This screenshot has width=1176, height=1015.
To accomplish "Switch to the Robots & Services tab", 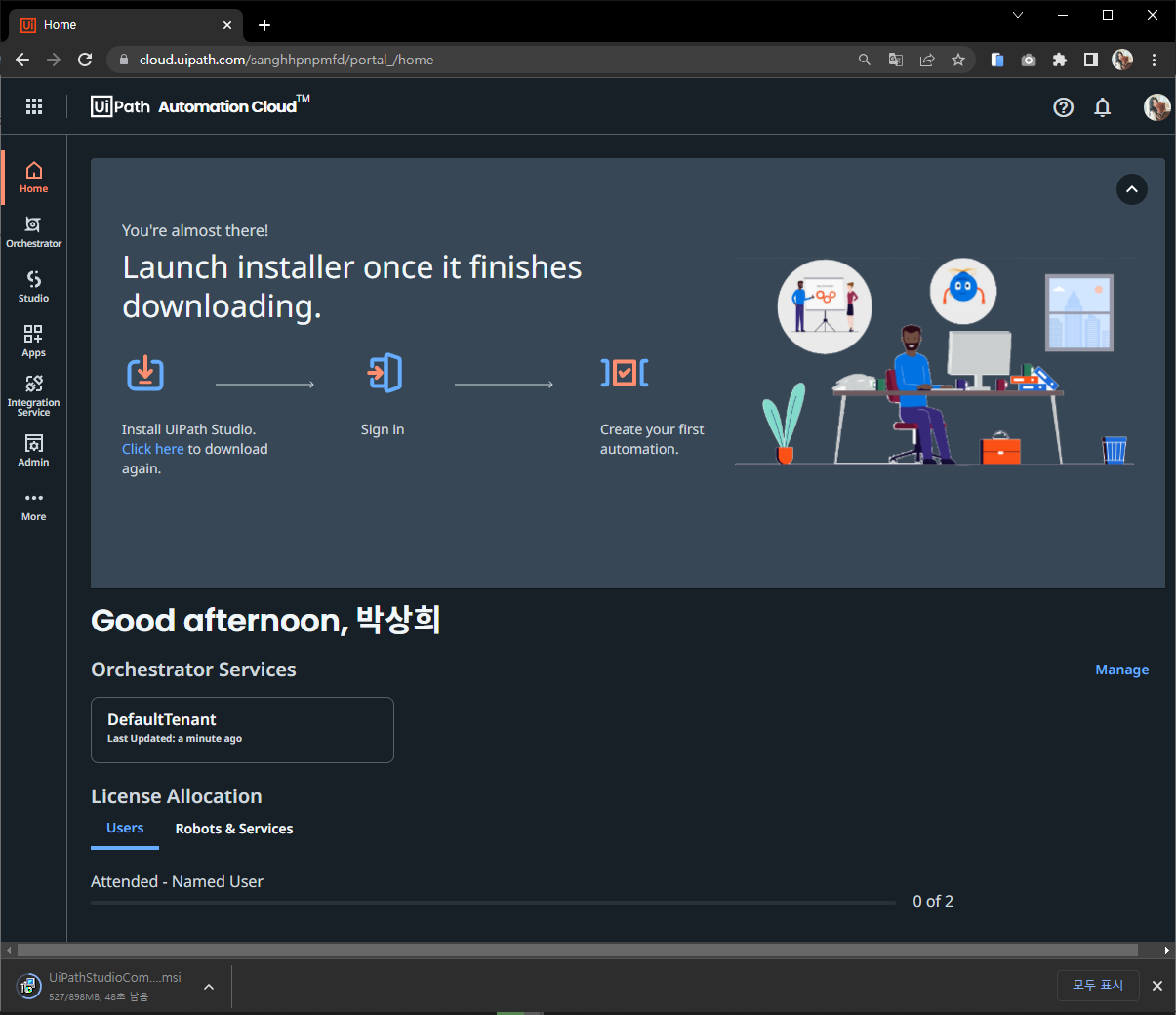I will tap(234, 829).
